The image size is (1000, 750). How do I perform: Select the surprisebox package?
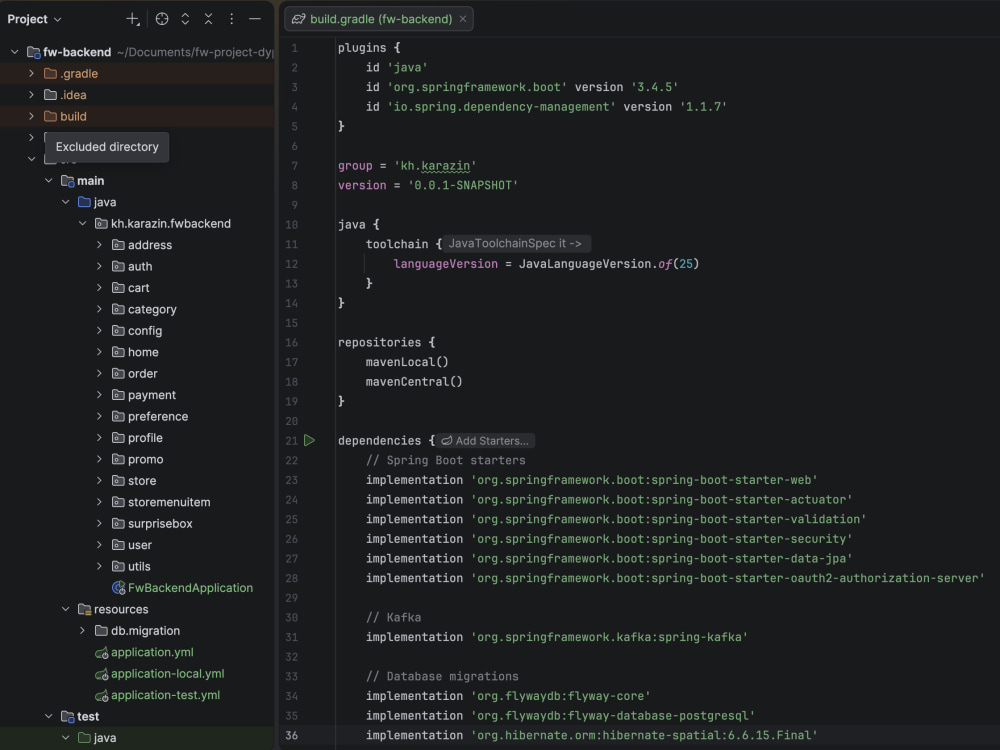[159, 524]
